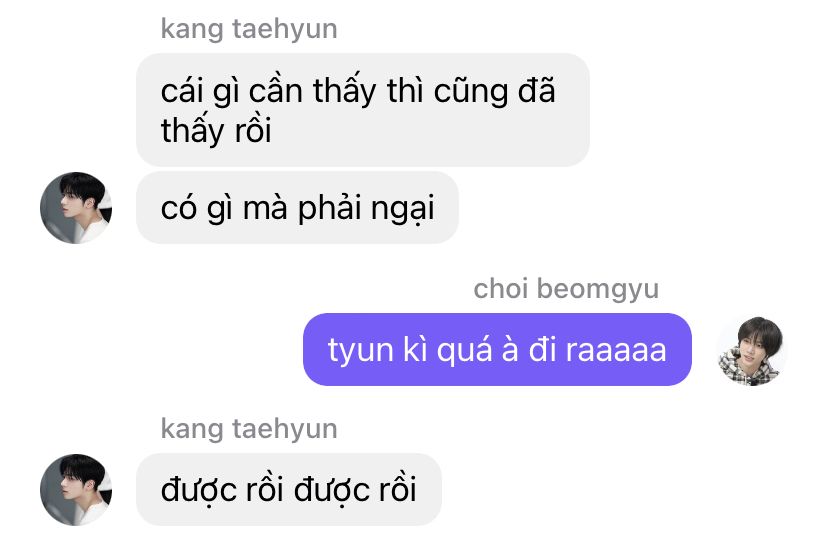Click "thấy rồi" on the first bubble's second line
Viewport: 828px width, 549px height.
point(216,130)
